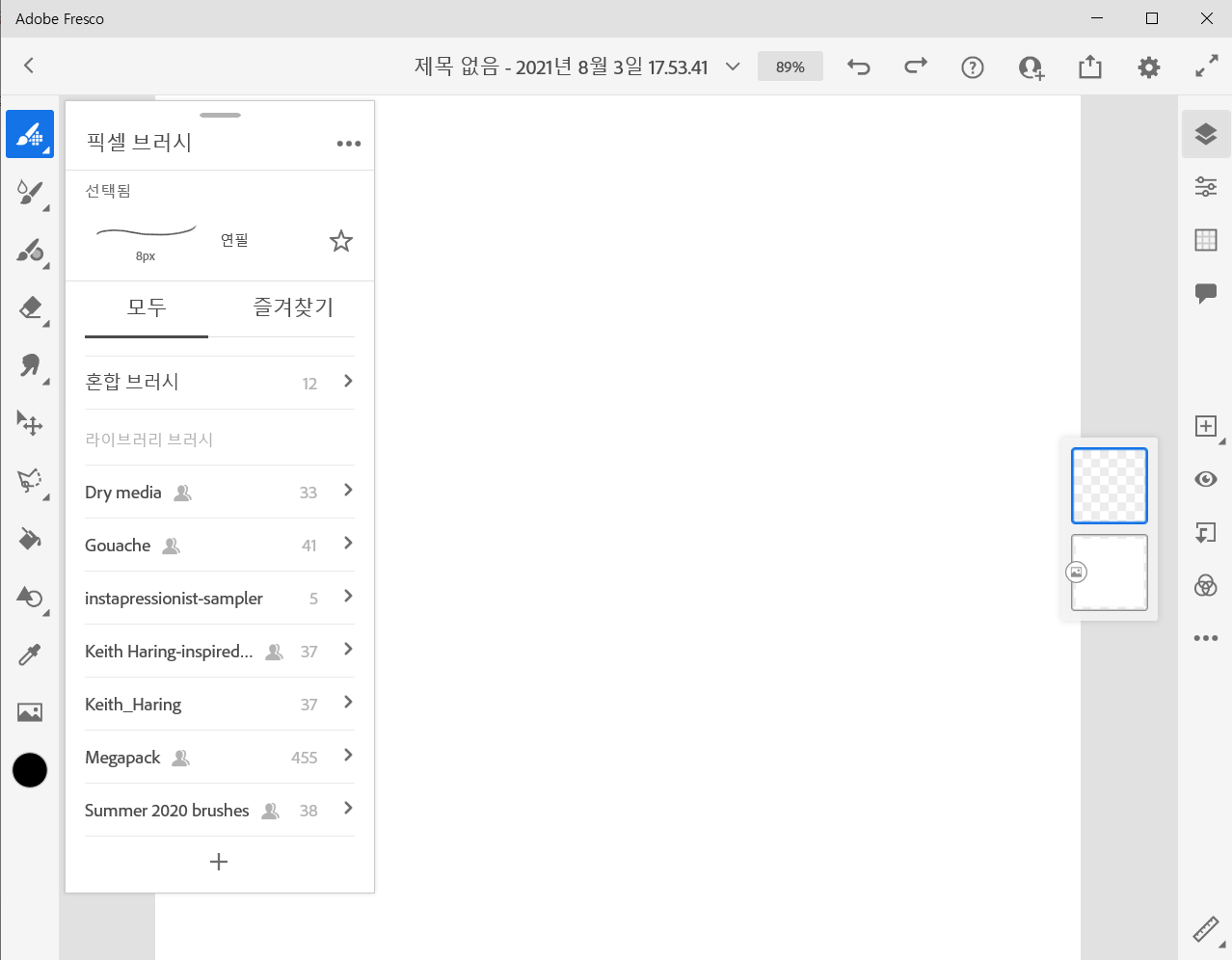This screenshot has height=960, width=1232.
Task: Toggle layer visibility eye icon
Action: coord(1206,479)
